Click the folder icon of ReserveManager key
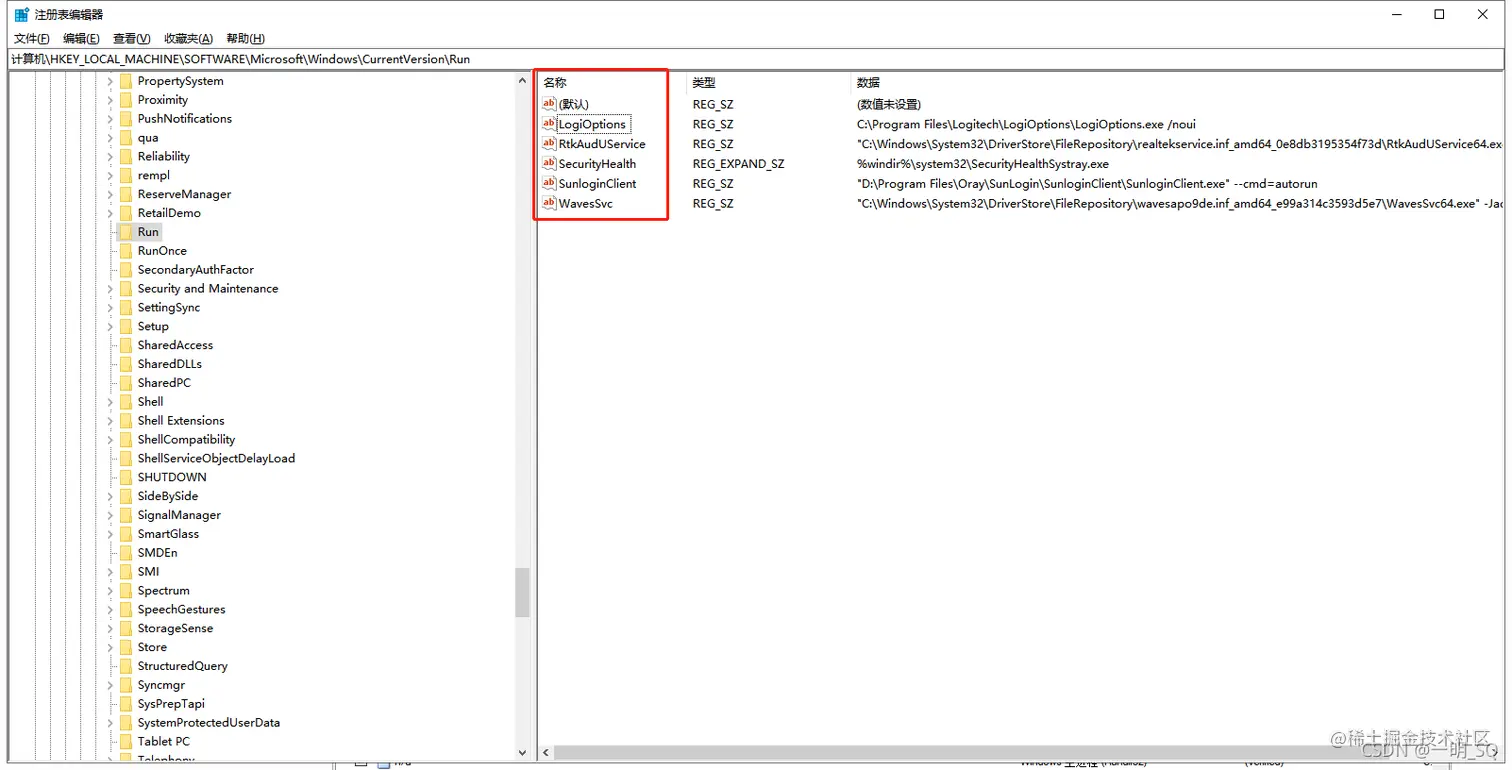The image size is (1512, 770). [x=126, y=194]
